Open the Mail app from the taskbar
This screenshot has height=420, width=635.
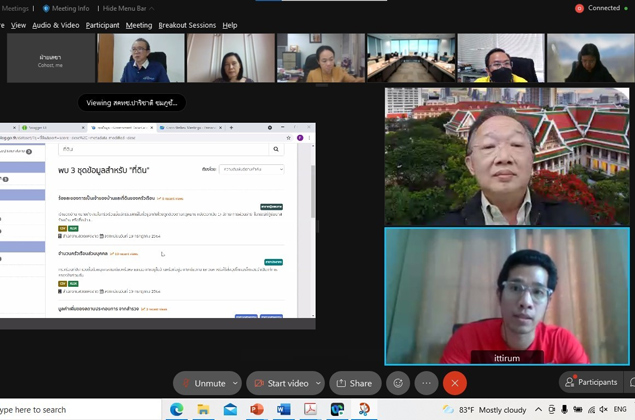230,409
